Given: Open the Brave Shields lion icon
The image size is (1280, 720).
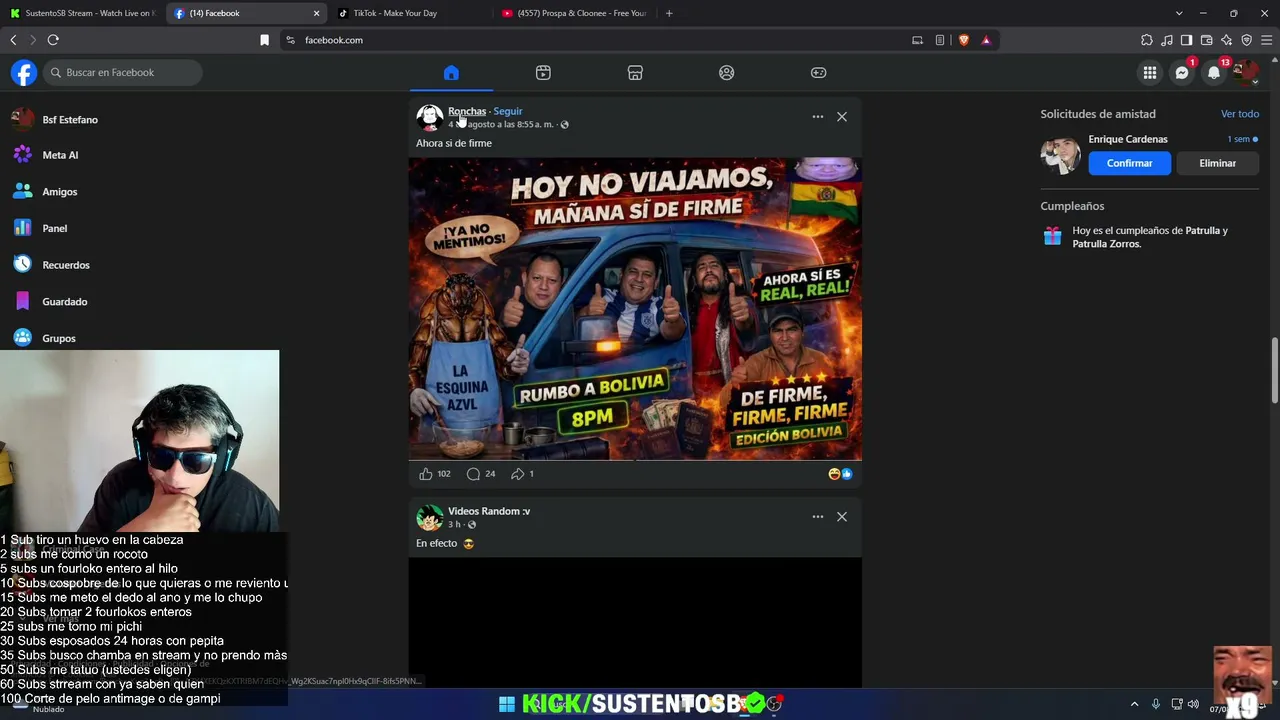Looking at the screenshot, I should (964, 40).
